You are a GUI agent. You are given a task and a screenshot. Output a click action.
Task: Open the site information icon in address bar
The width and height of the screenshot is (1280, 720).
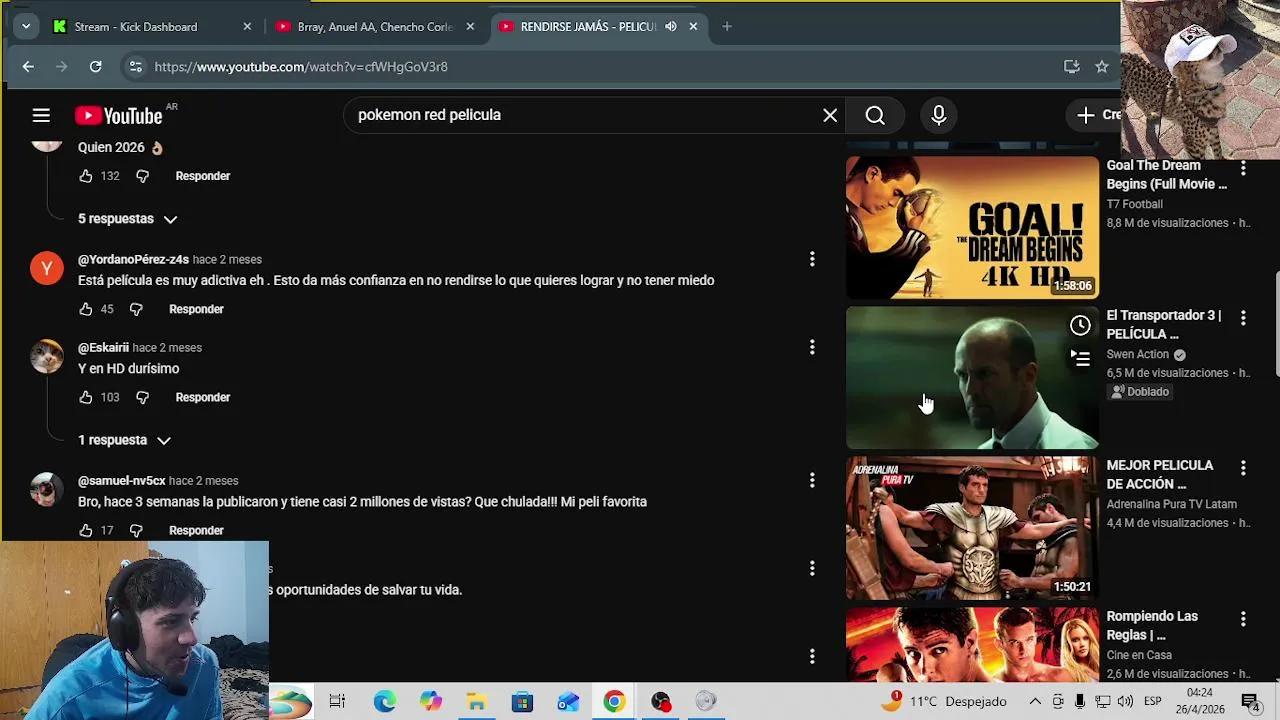pyautogui.click(x=135, y=66)
